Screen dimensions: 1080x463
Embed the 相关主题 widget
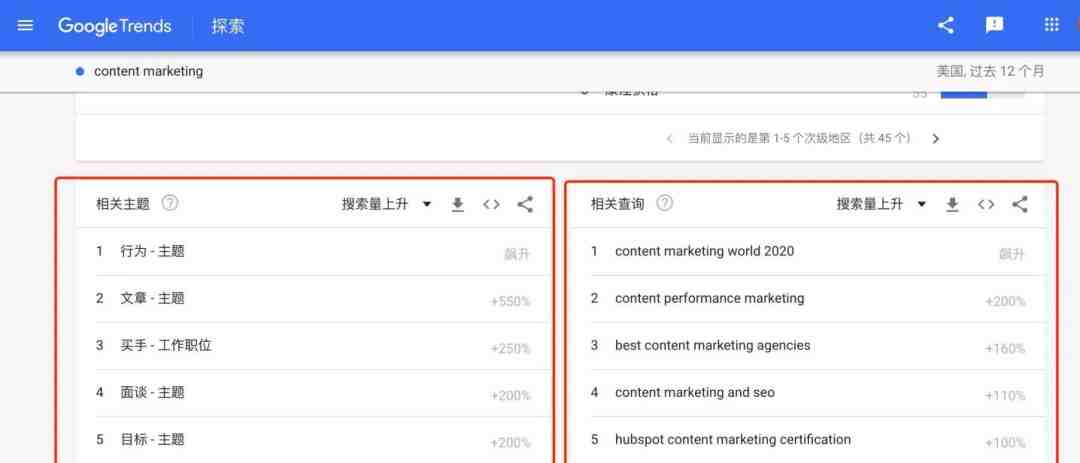point(491,204)
